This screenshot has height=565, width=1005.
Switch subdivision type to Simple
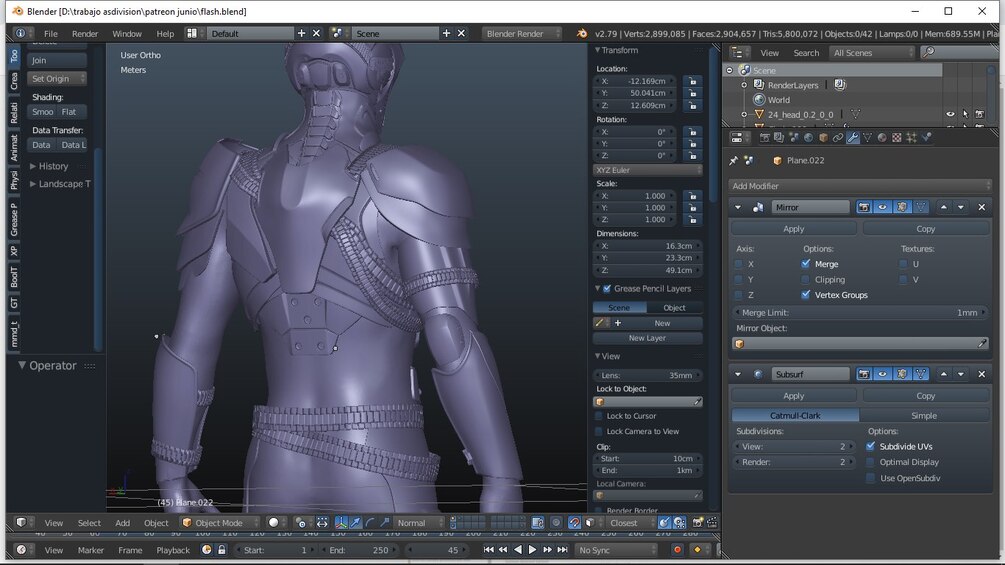pyautogui.click(x=925, y=415)
